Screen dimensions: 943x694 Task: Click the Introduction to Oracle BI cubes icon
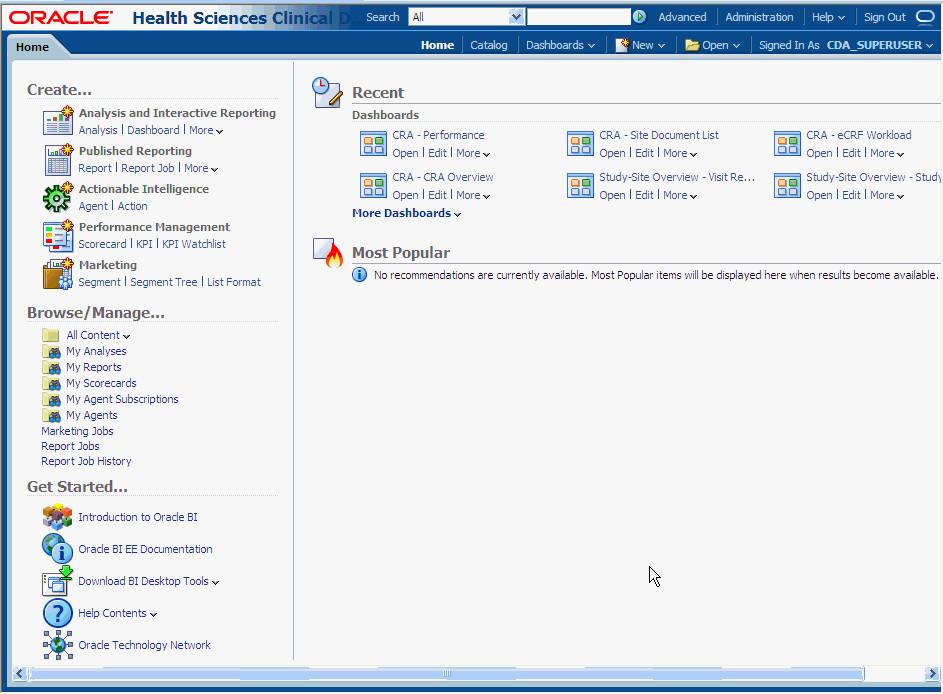[x=58, y=517]
